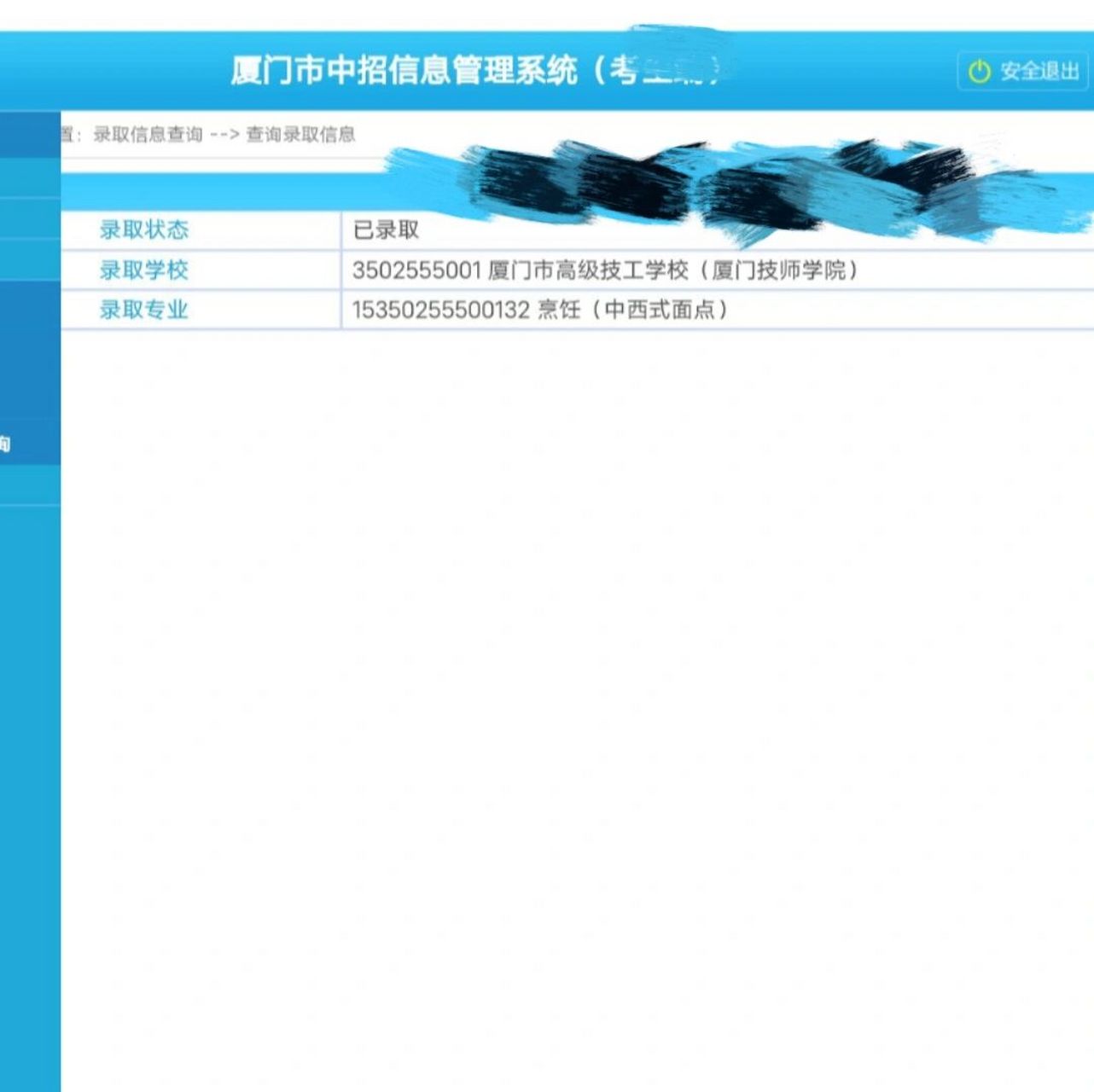The image size is (1094, 1092).
Task: Click the green power icon beside 安全退出
Action: (x=980, y=72)
